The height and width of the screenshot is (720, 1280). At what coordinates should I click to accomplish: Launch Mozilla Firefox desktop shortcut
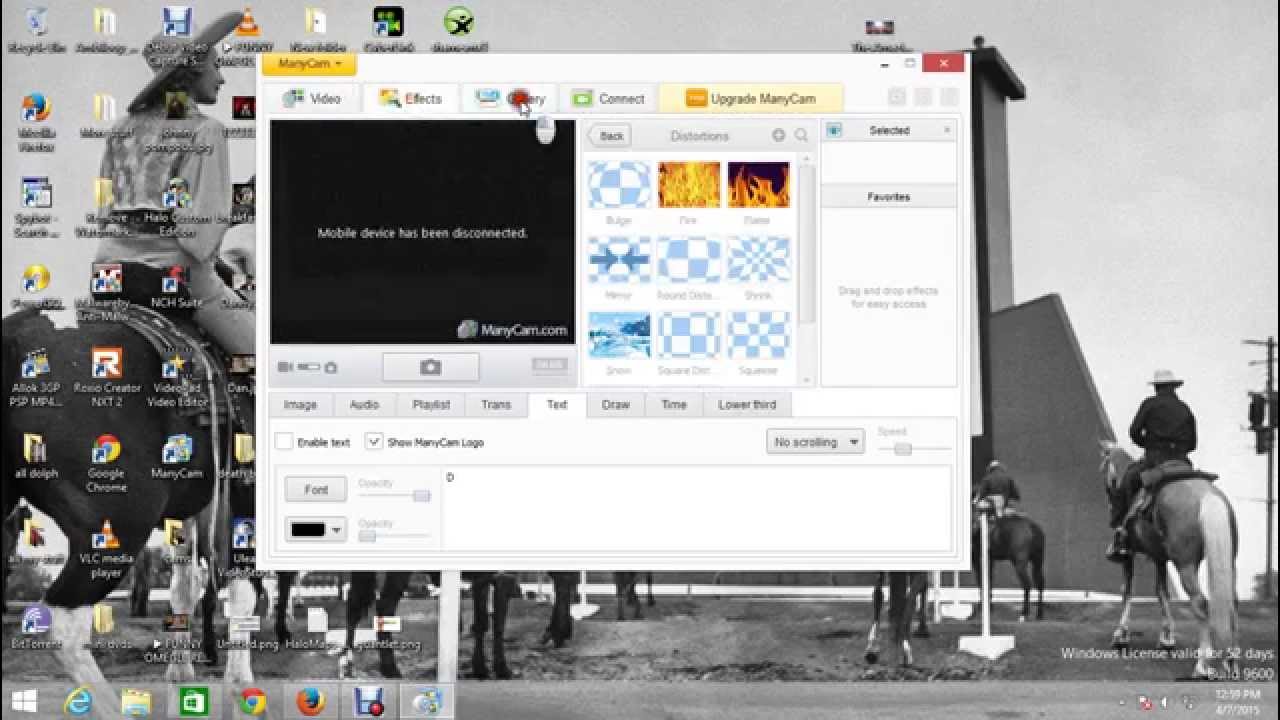tap(36, 122)
